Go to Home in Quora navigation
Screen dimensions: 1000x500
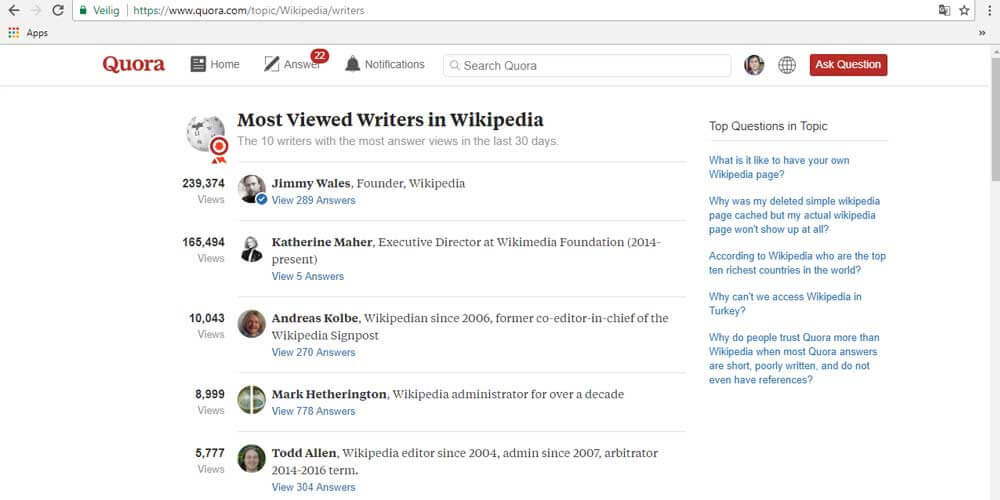[215, 64]
